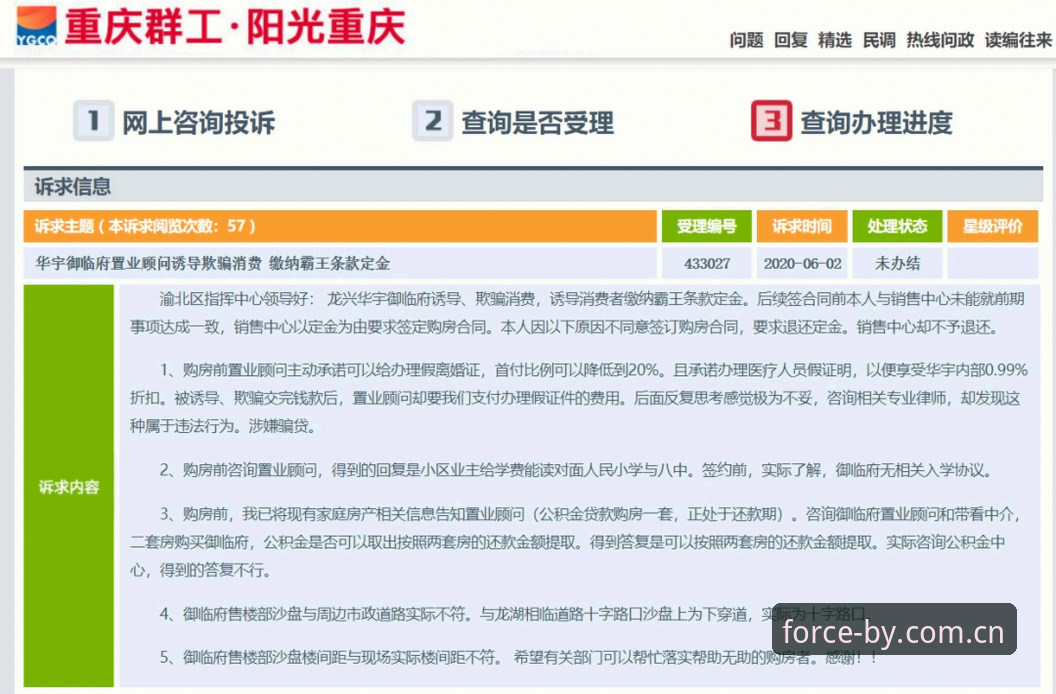Click the 诉求时间 column header

coord(802,226)
